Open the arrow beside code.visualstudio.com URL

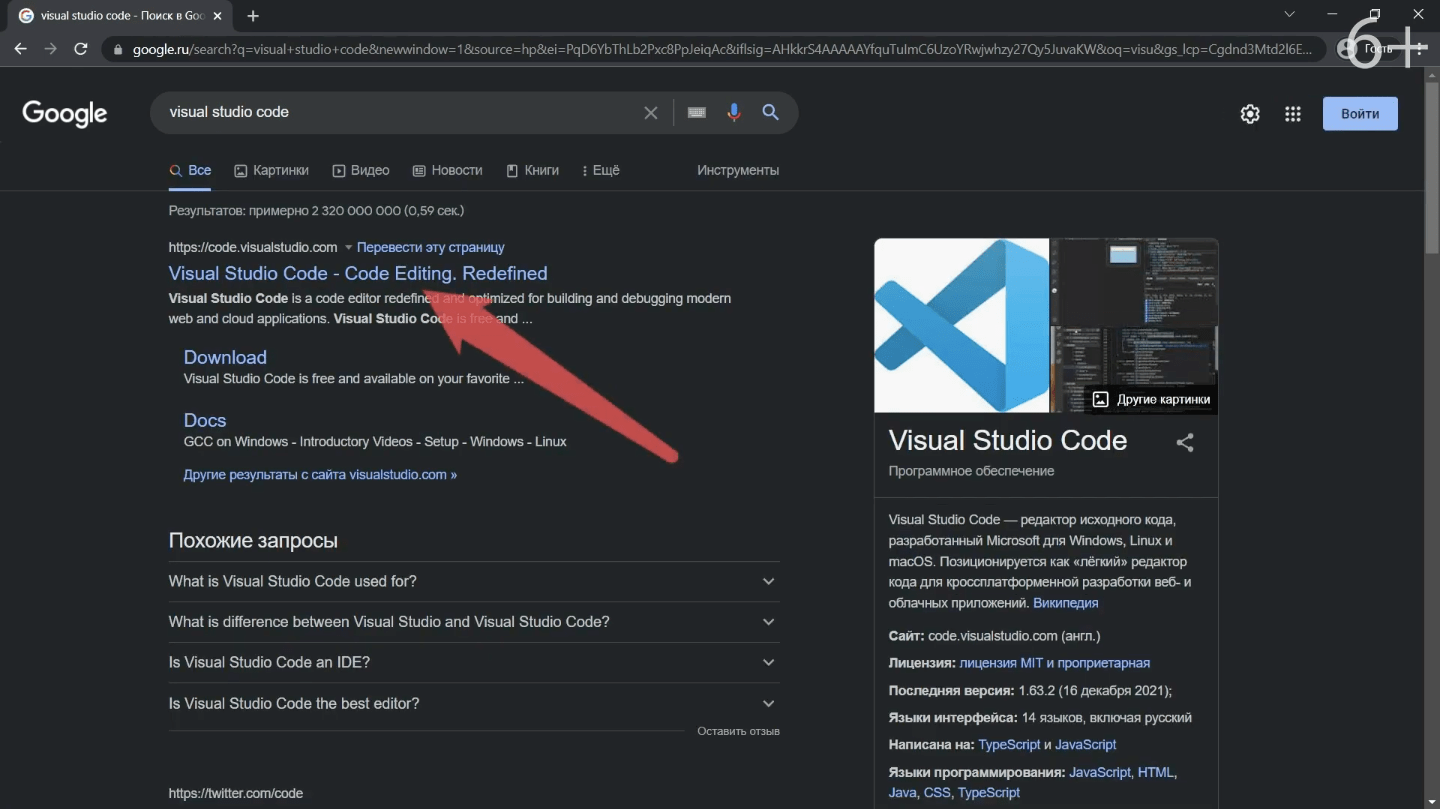(349, 247)
